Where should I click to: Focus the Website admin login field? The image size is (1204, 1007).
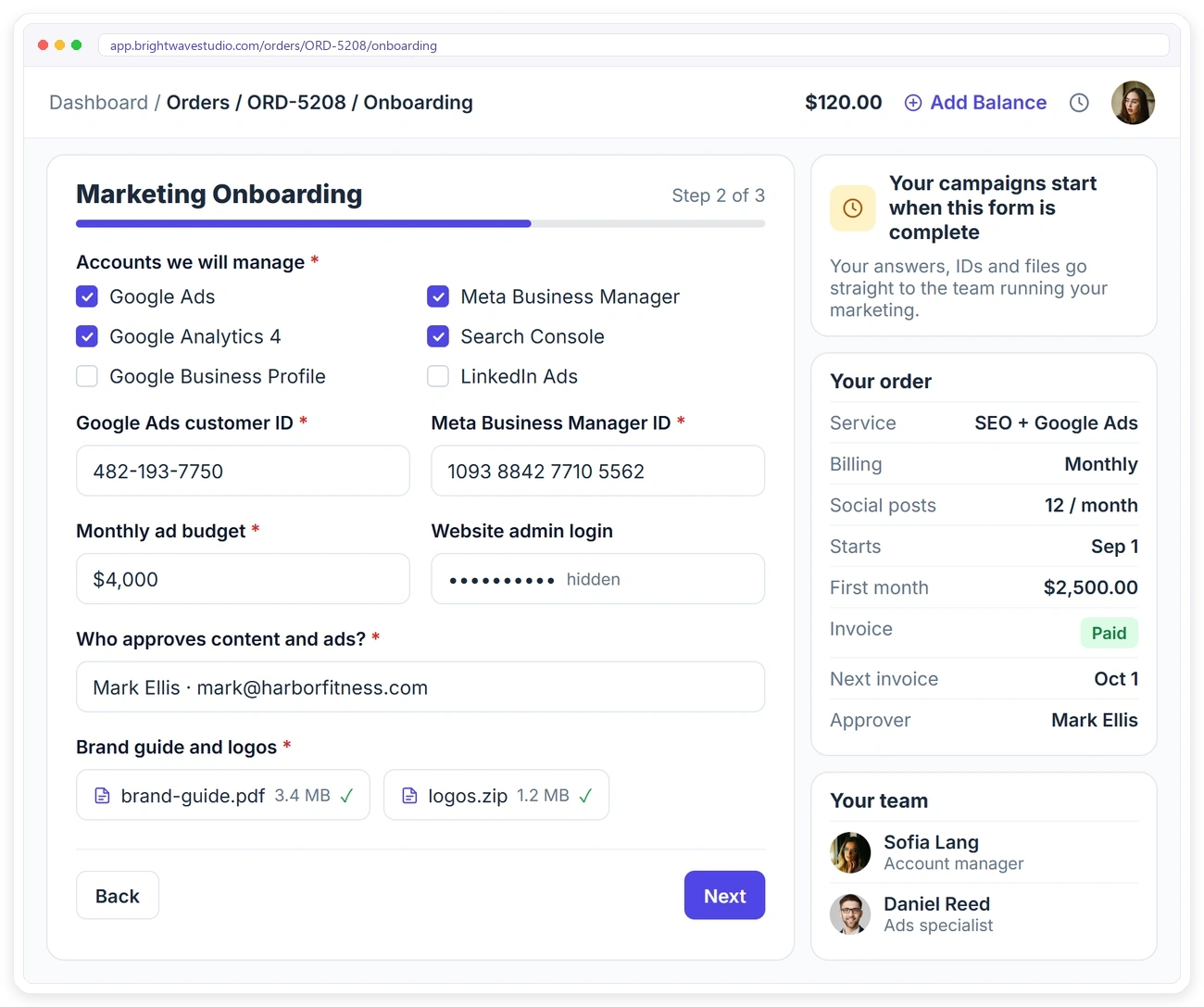click(x=598, y=579)
